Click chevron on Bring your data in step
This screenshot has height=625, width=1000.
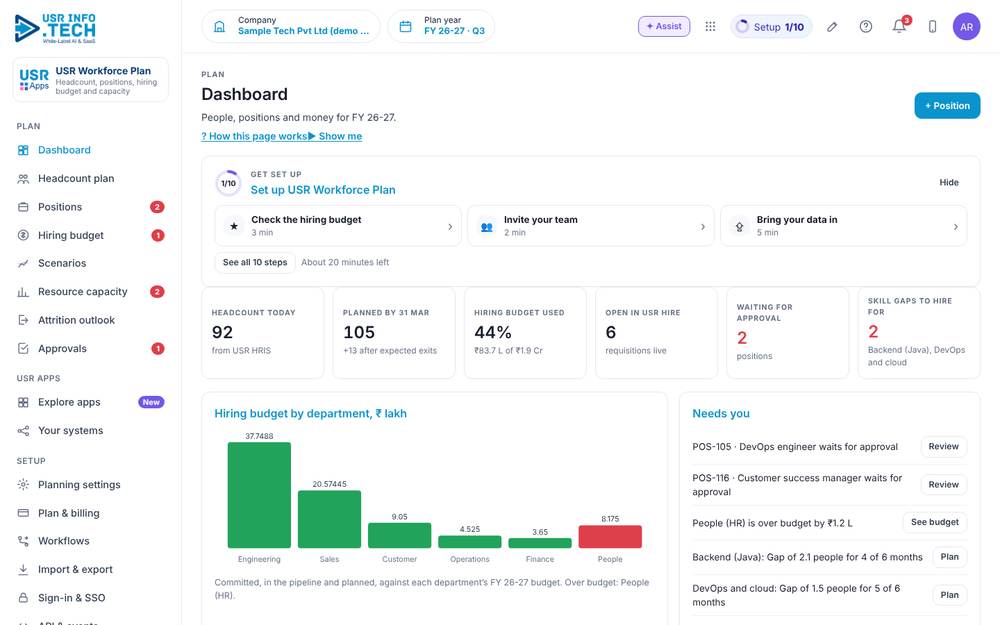click(955, 226)
